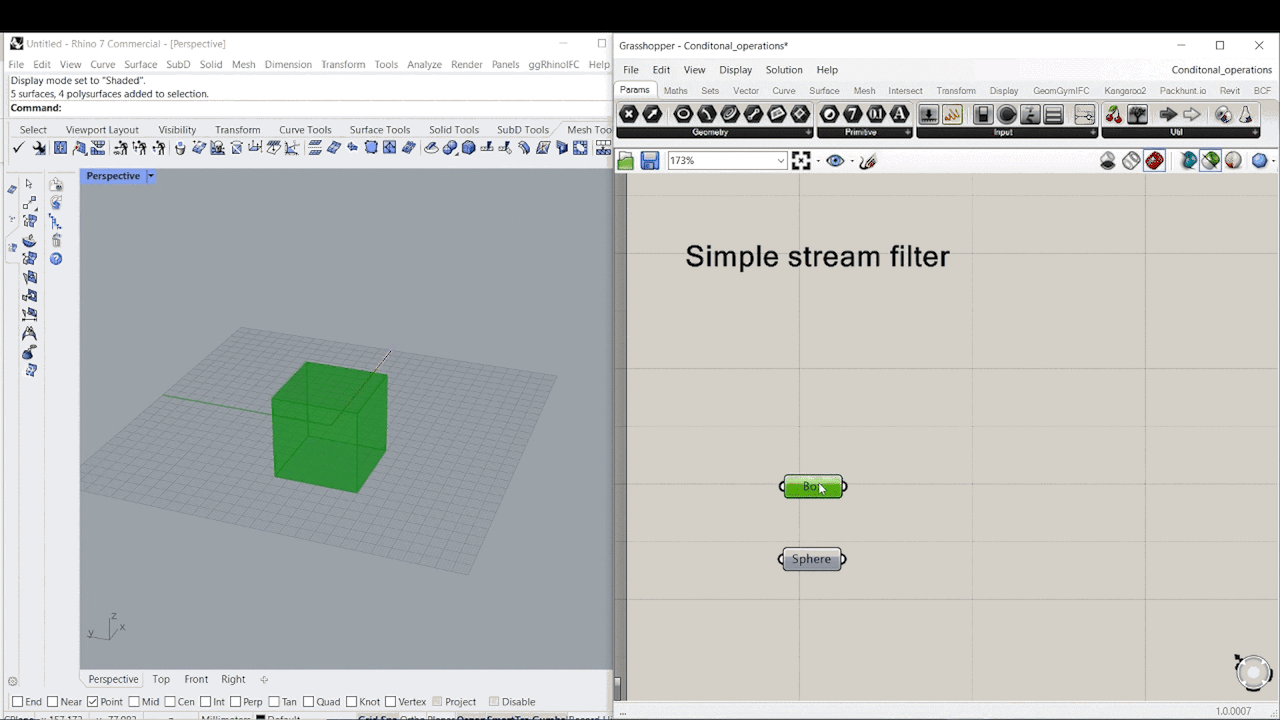
Task: Select the Sphere parameter on canvas
Action: coord(812,559)
